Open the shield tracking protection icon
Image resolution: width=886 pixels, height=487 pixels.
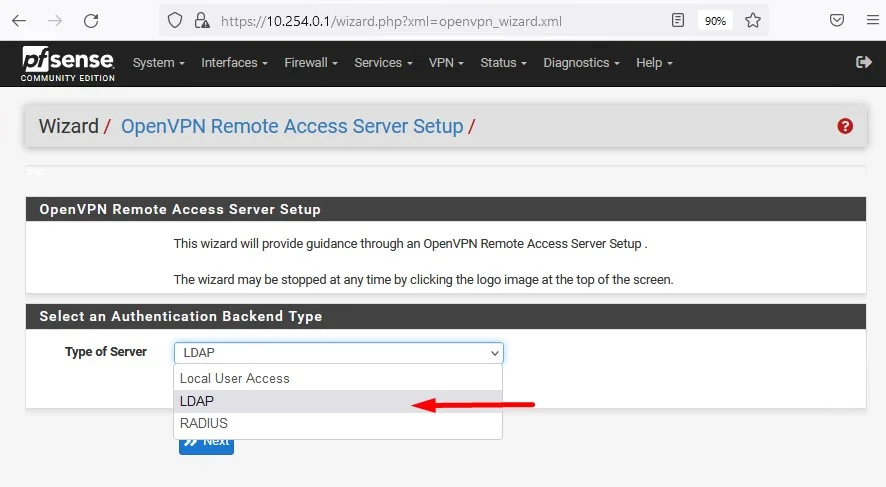175,21
